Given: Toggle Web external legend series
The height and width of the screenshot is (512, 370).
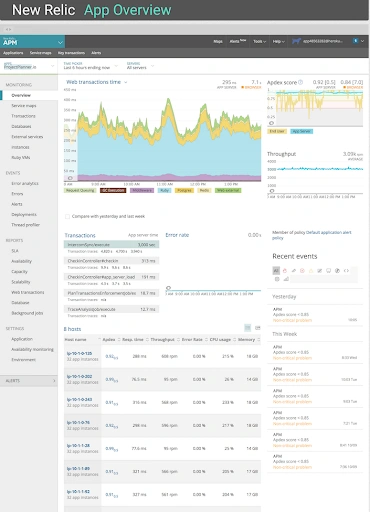Looking at the screenshot, I should click(x=228, y=190).
